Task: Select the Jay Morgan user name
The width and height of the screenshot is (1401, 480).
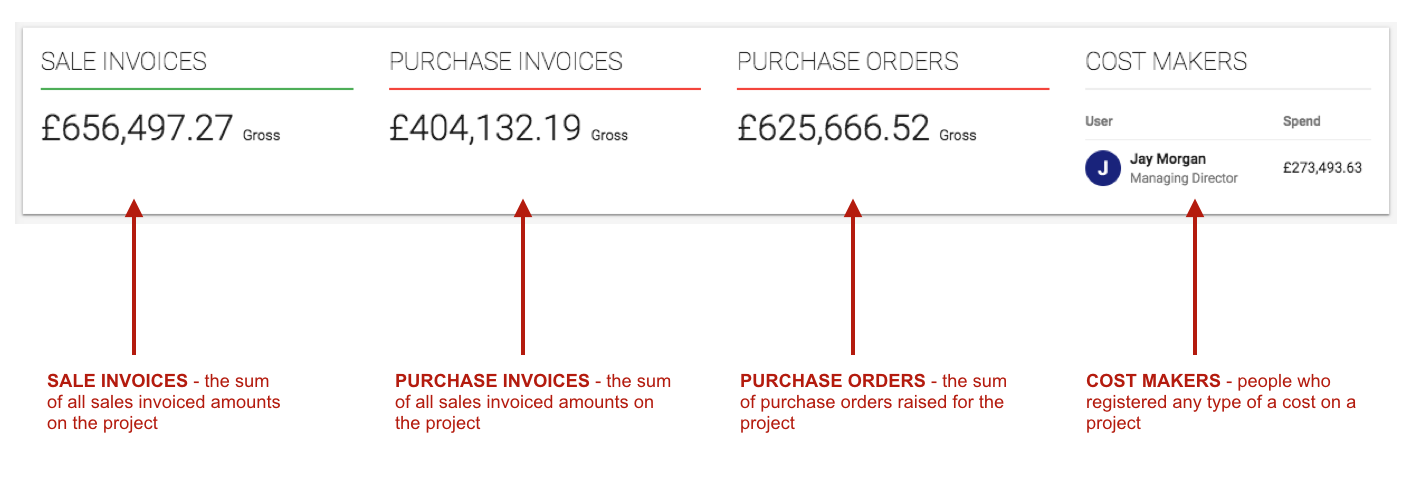Action: (1168, 159)
